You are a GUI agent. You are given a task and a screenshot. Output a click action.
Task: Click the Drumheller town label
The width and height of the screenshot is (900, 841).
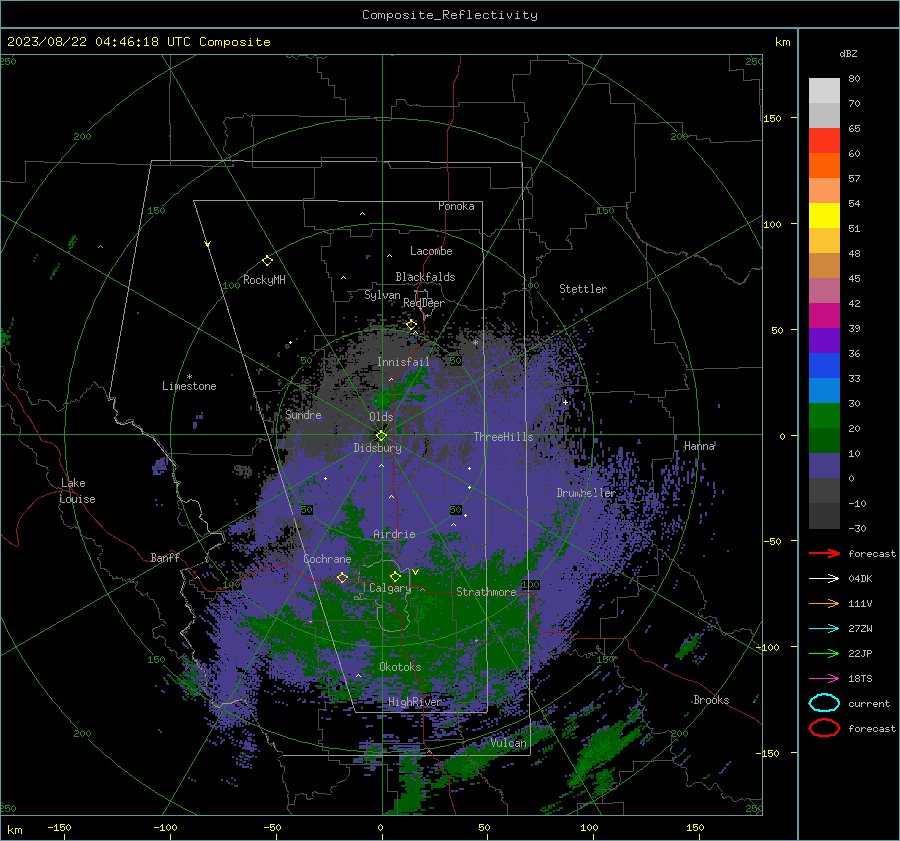coord(586,493)
